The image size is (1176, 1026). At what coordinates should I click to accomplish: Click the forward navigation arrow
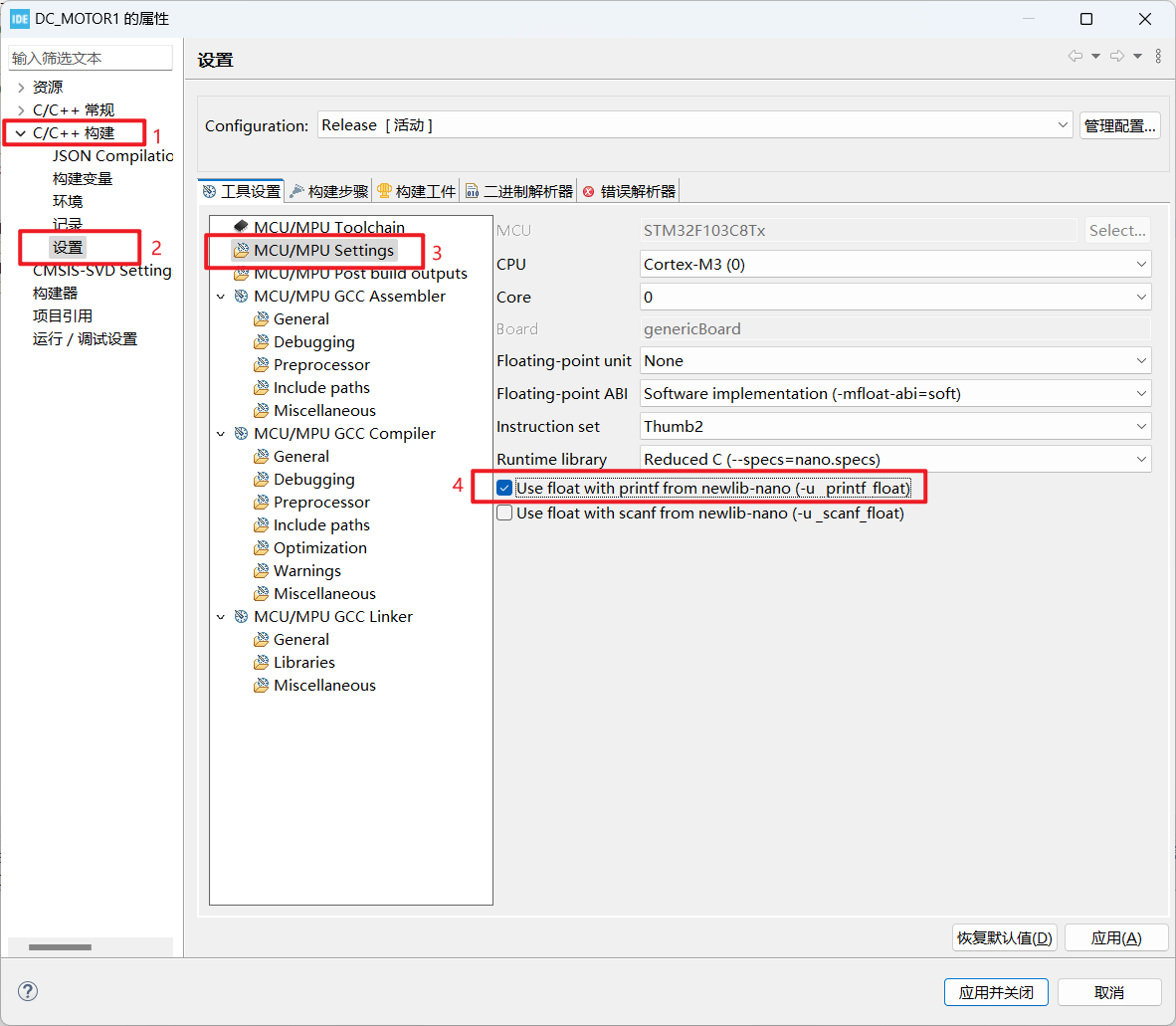pos(1116,56)
